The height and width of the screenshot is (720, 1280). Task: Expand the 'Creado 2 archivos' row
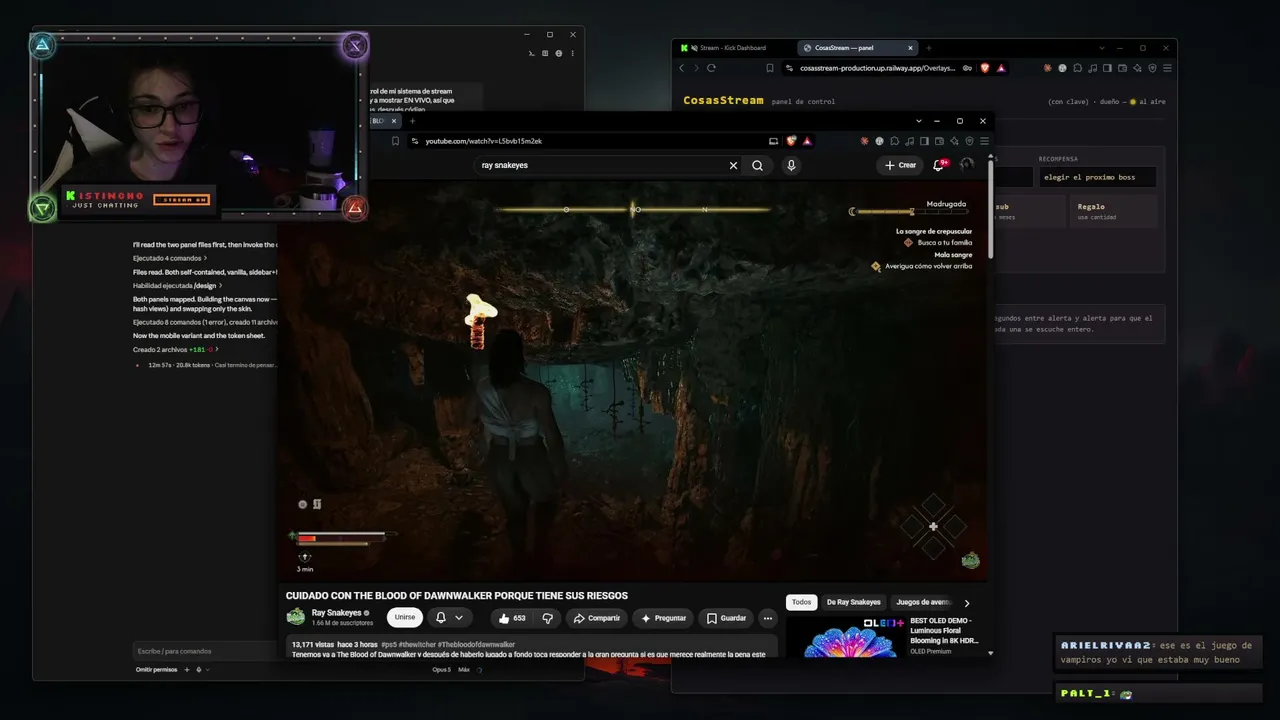[x=175, y=349]
